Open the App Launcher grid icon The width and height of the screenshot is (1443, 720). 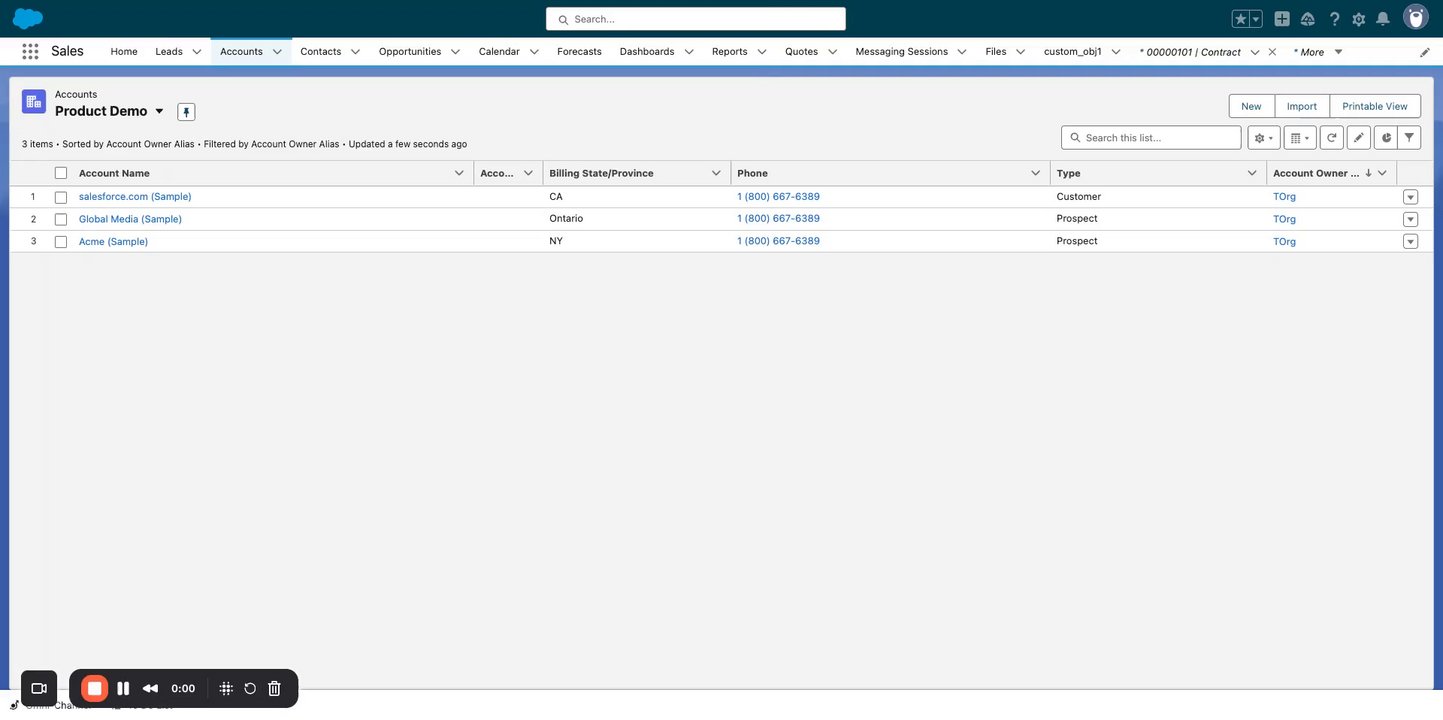pyautogui.click(x=30, y=51)
